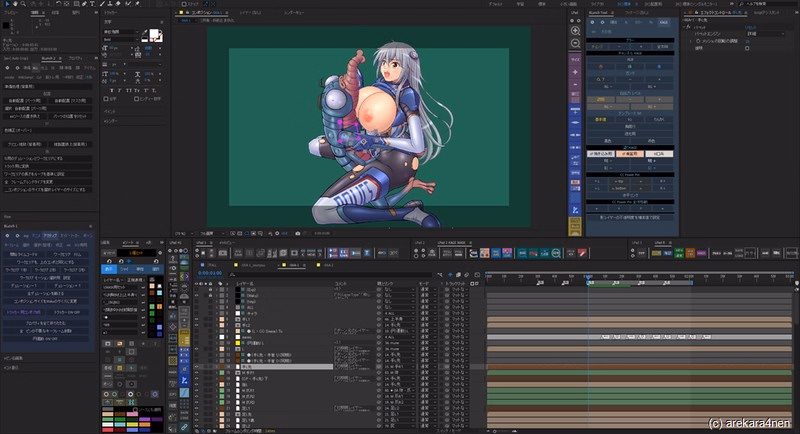Click the zoom-in magnifier icon beside the viewer
Image resolution: width=800 pixels, height=434 pixels.
575,30
